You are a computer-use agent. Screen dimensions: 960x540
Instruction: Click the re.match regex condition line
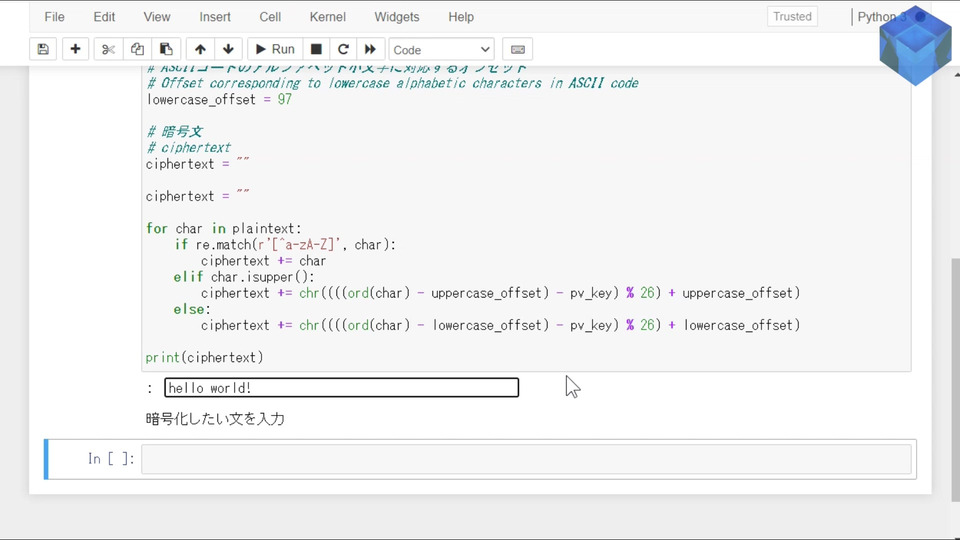point(285,245)
